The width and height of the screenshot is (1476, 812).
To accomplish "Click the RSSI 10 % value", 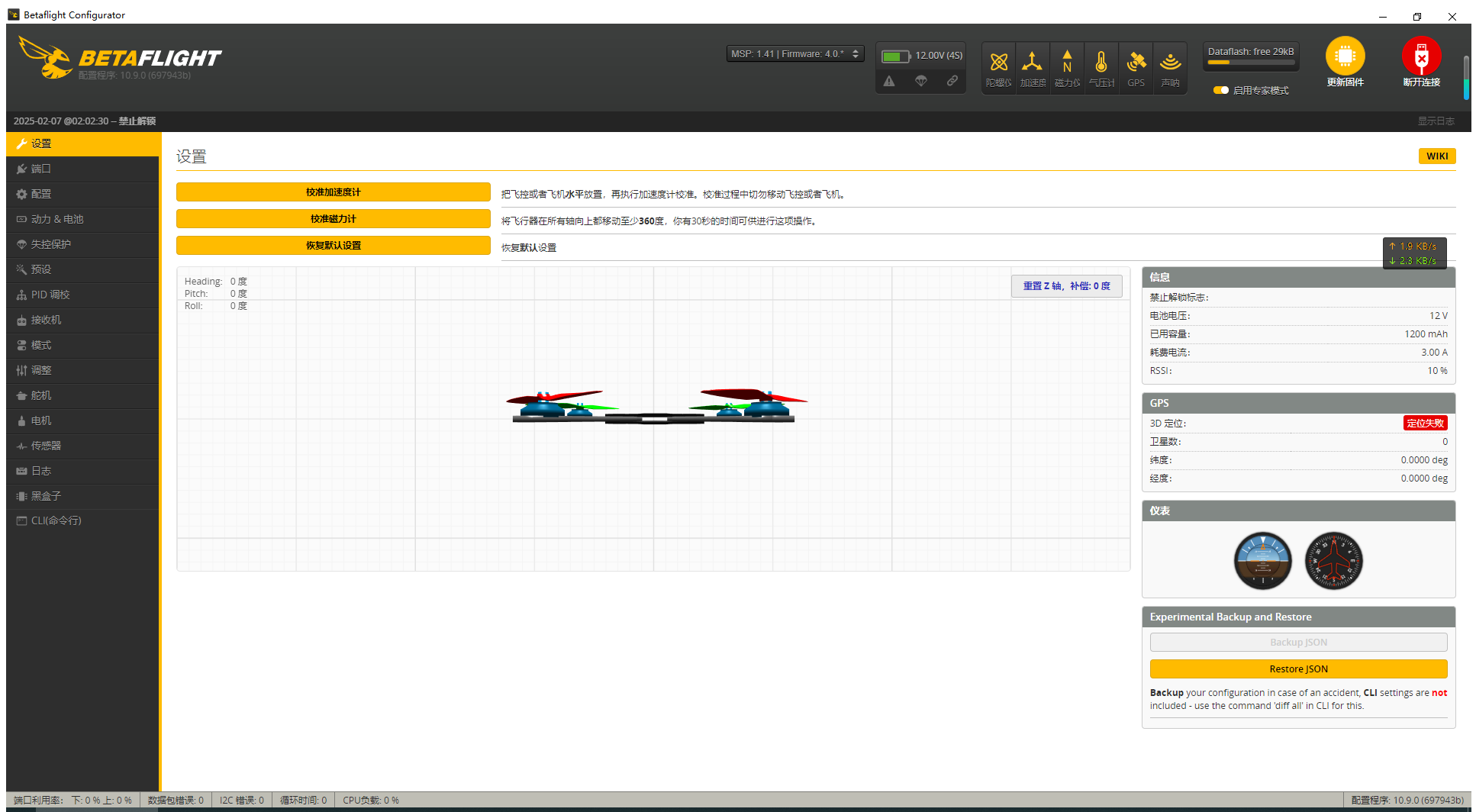I will click(1438, 371).
